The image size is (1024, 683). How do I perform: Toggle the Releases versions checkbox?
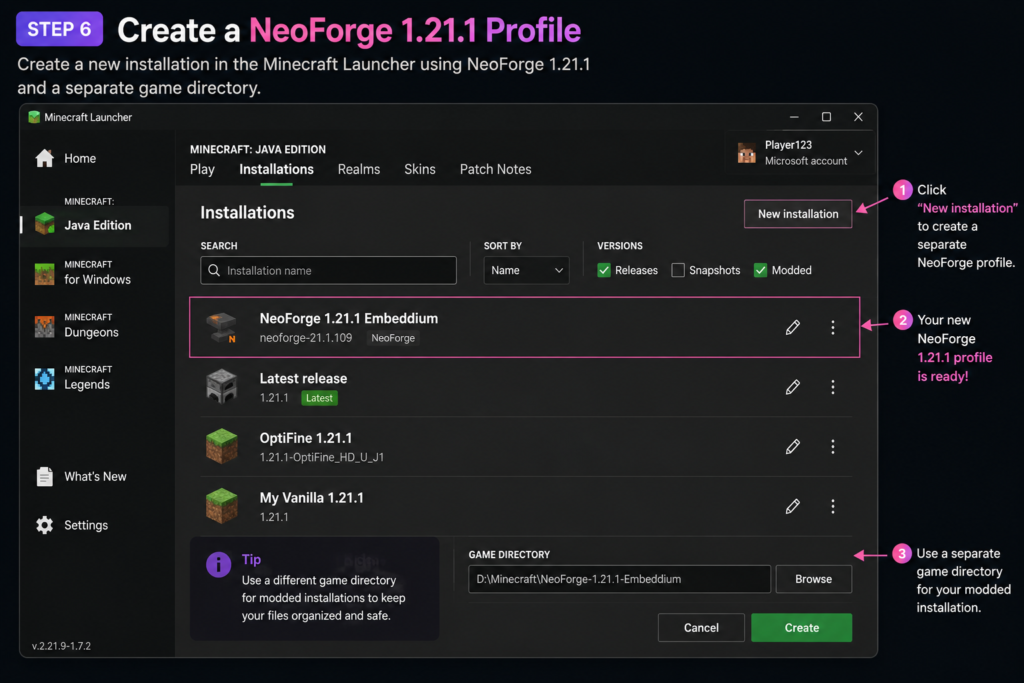604,270
